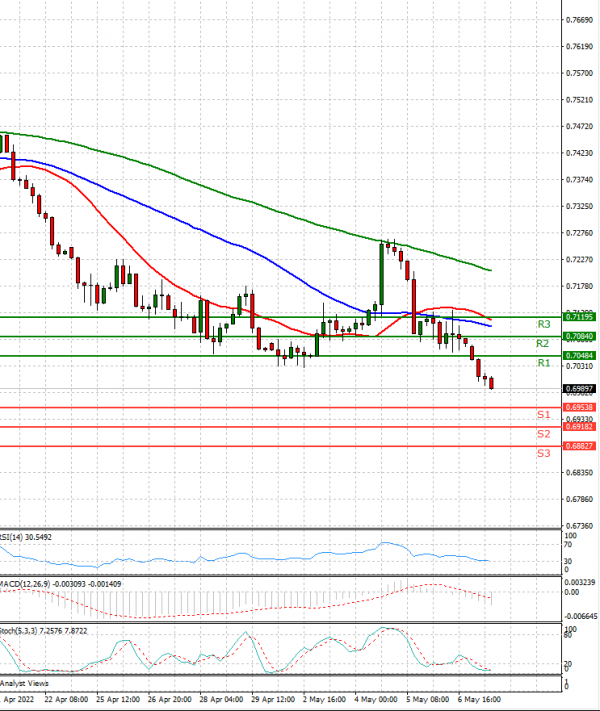Click the RSI(14) 30.5492 indicator label

click(x=25, y=537)
